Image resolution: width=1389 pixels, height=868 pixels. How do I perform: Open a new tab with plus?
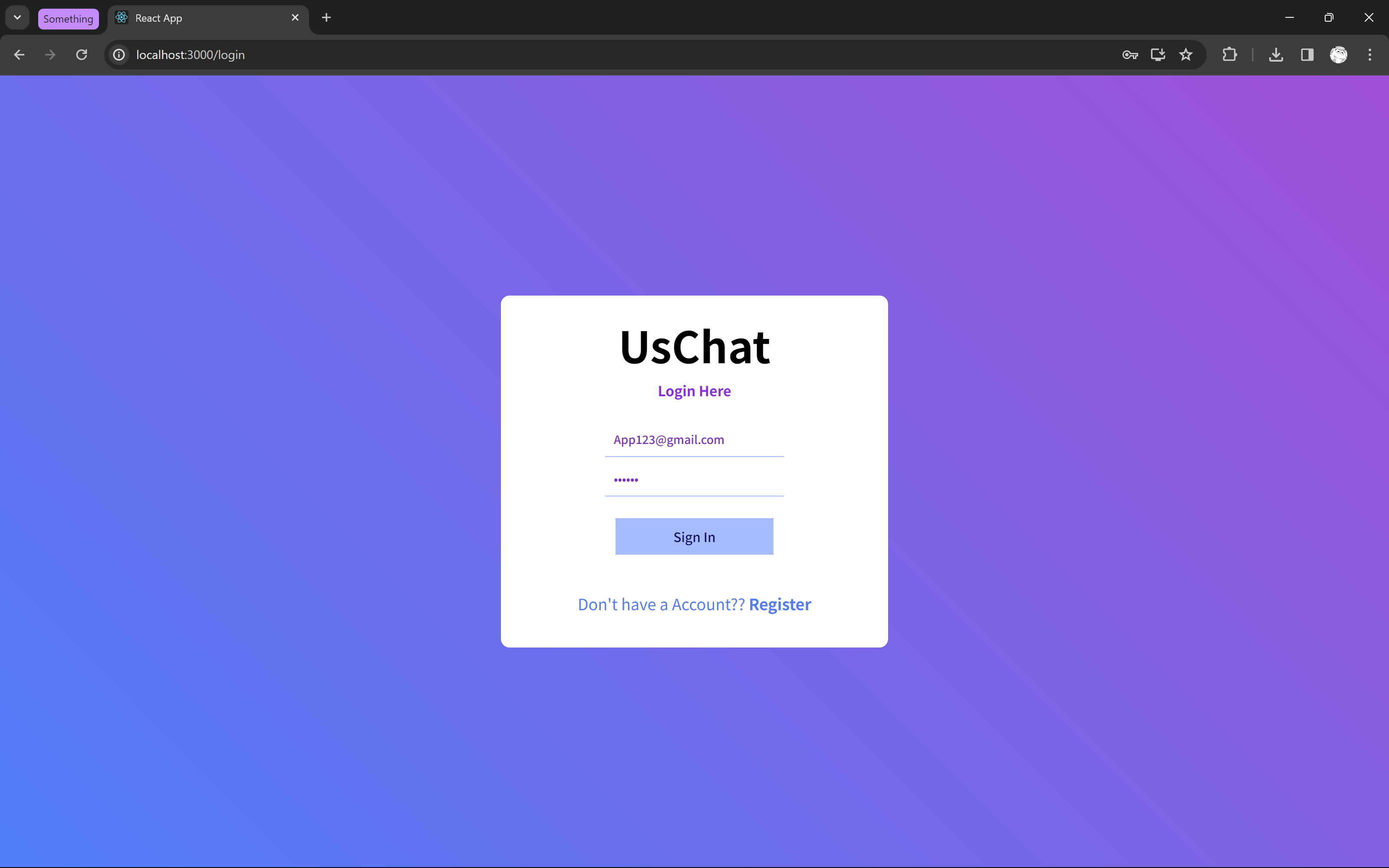click(x=326, y=18)
